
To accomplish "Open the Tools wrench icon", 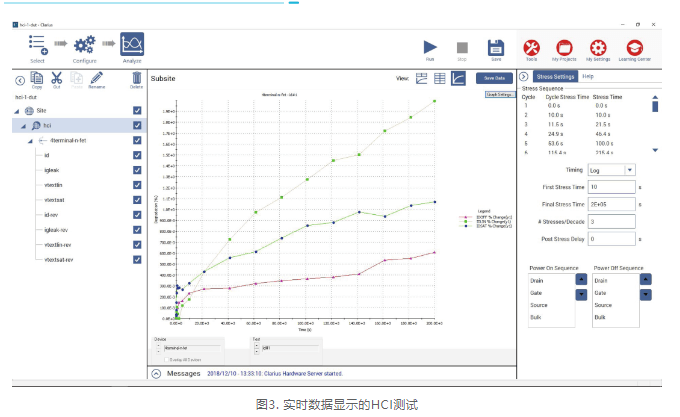I will (x=532, y=47).
